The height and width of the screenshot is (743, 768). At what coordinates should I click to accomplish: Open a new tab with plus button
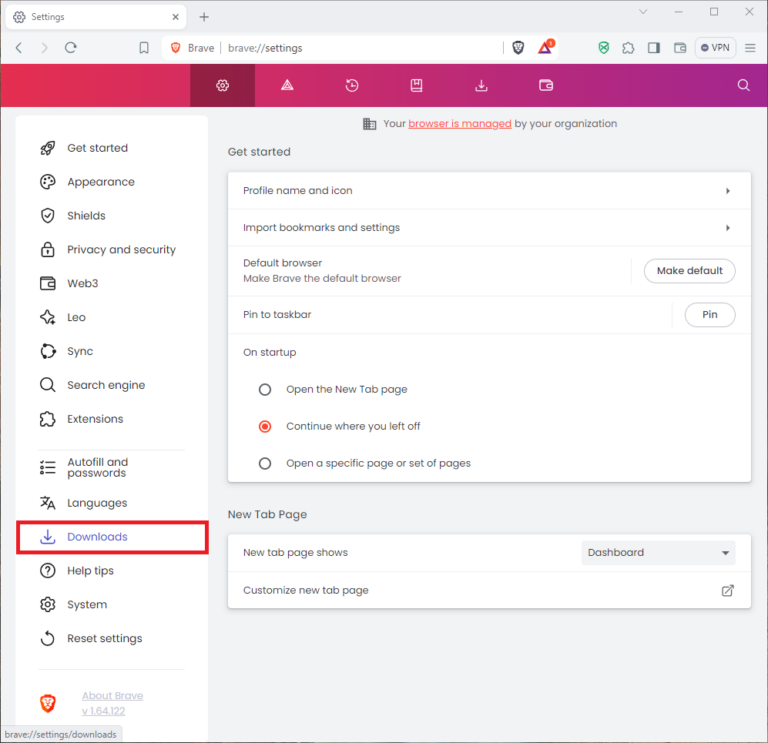click(x=204, y=17)
